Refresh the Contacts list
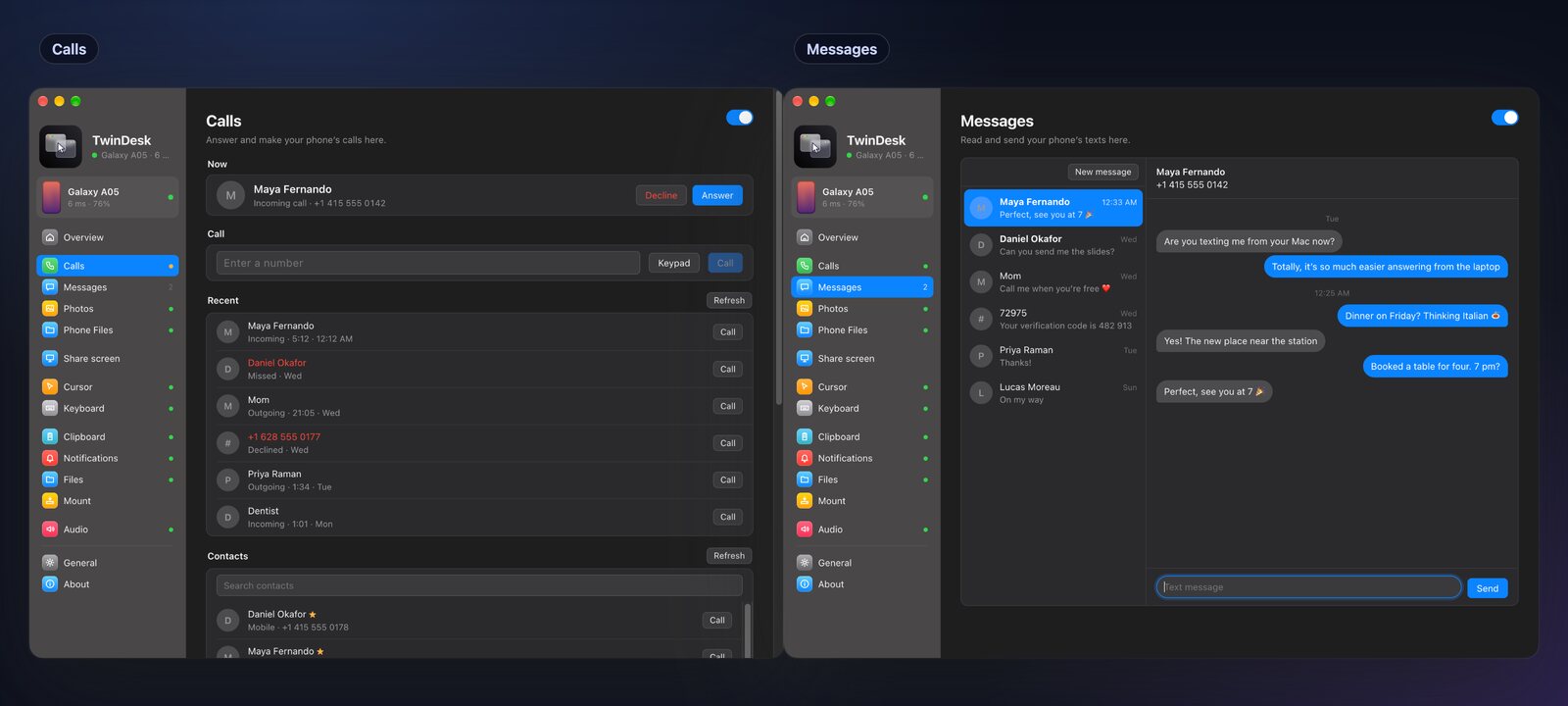1568x706 pixels. tap(729, 556)
